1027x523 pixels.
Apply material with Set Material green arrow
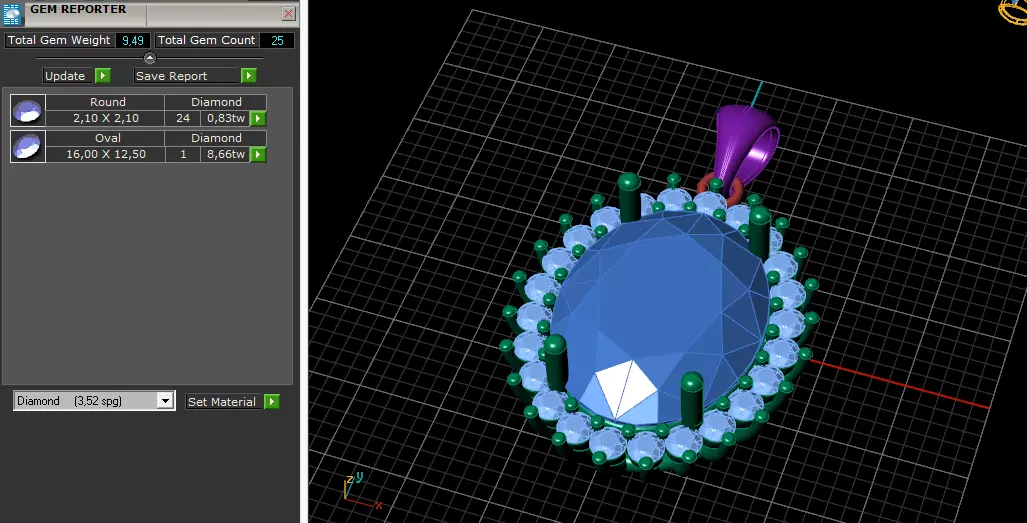tap(272, 402)
